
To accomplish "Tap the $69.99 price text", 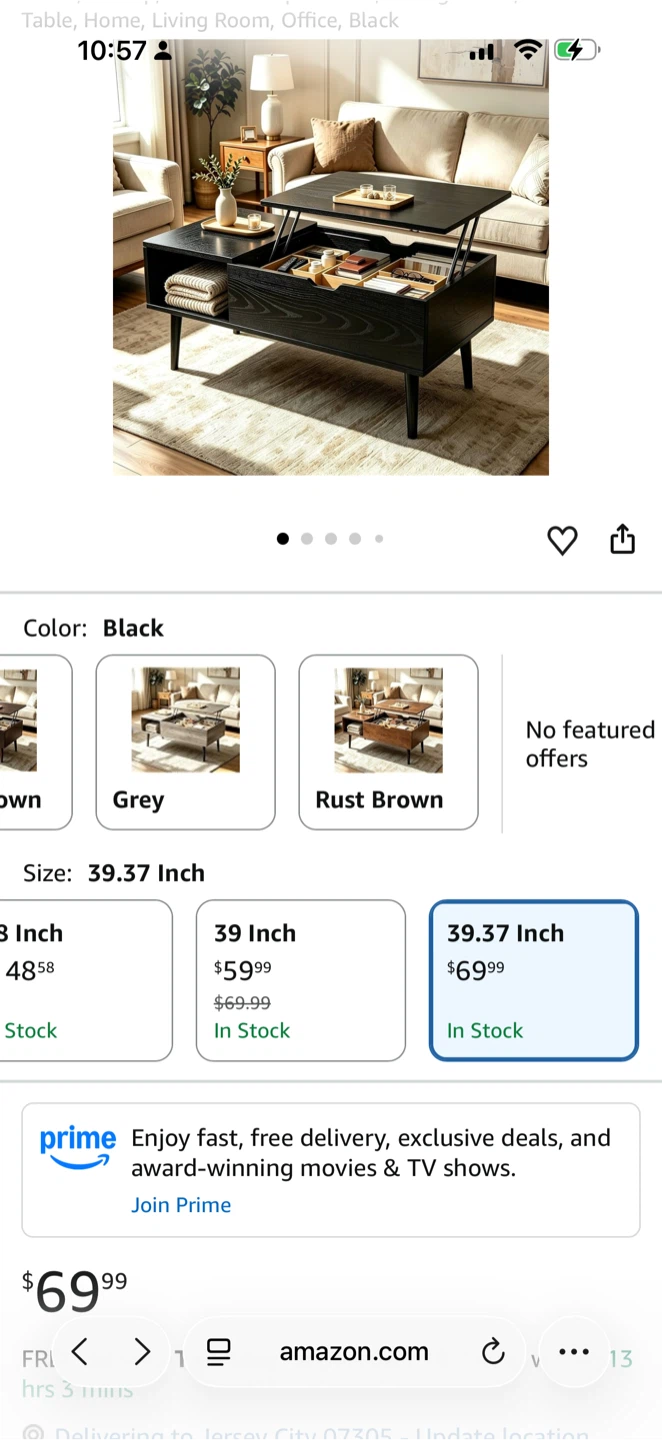I will pyautogui.click(x=75, y=1291).
